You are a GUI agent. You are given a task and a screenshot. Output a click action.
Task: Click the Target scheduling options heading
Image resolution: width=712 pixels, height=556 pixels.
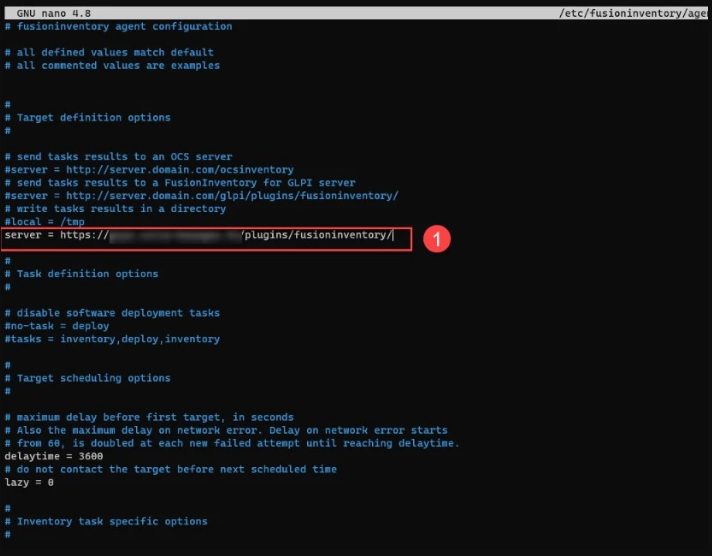93,378
